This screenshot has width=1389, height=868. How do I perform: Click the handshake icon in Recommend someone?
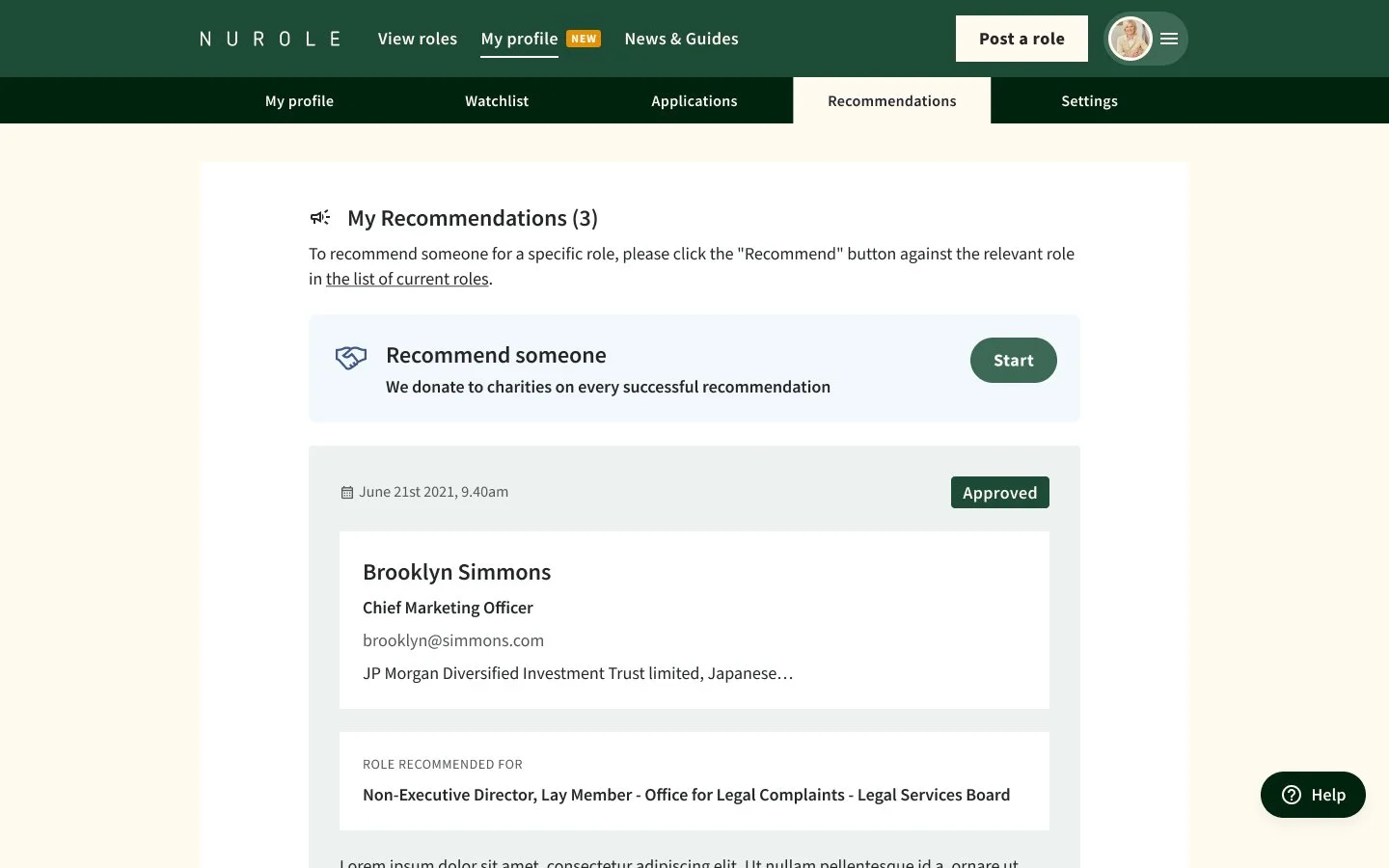pos(351,358)
